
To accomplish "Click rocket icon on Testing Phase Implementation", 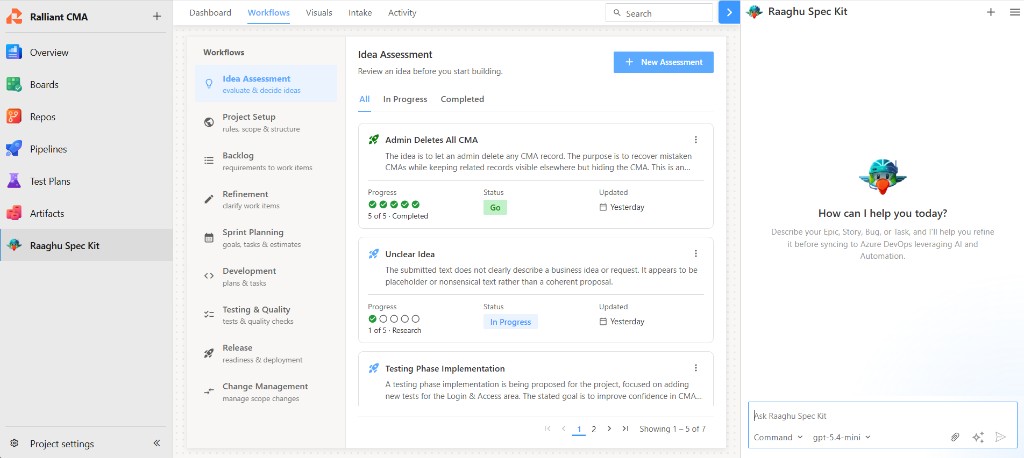I will [x=374, y=368].
